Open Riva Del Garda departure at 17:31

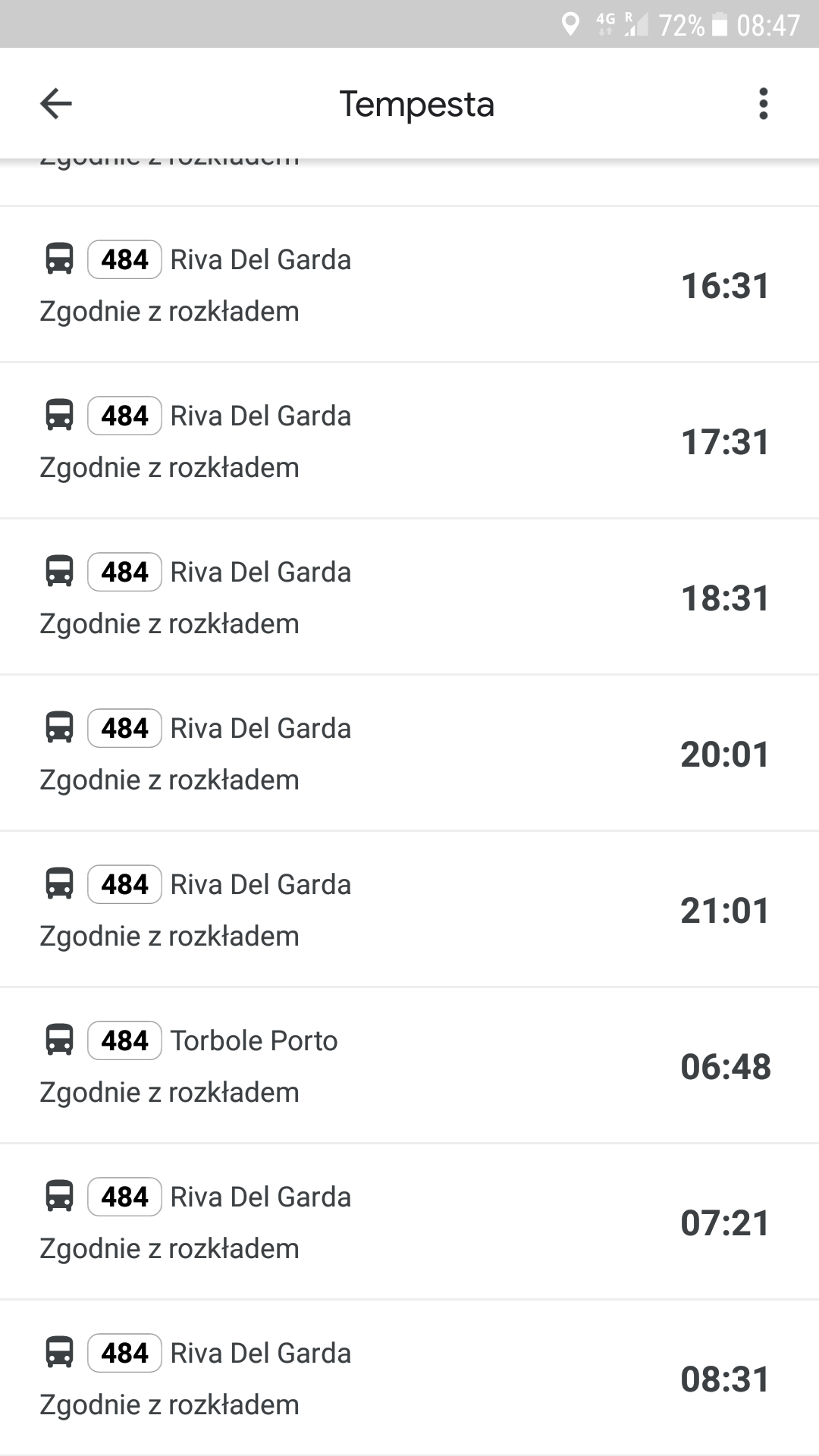click(x=260, y=416)
